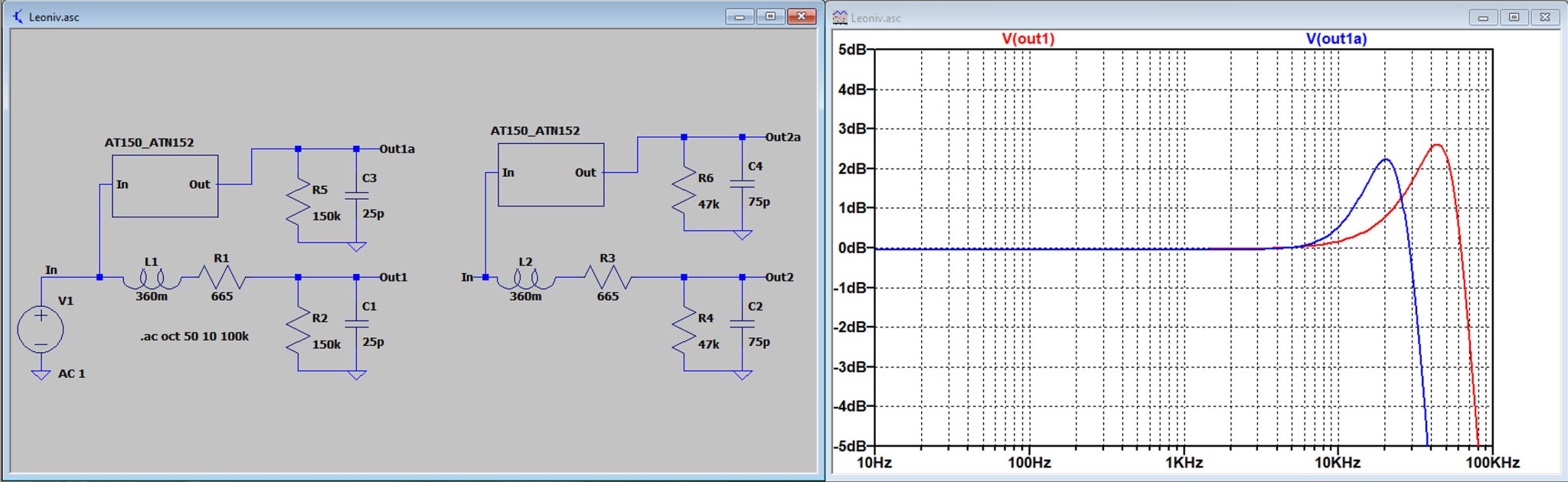Click the 665 value under R1

tap(222, 296)
